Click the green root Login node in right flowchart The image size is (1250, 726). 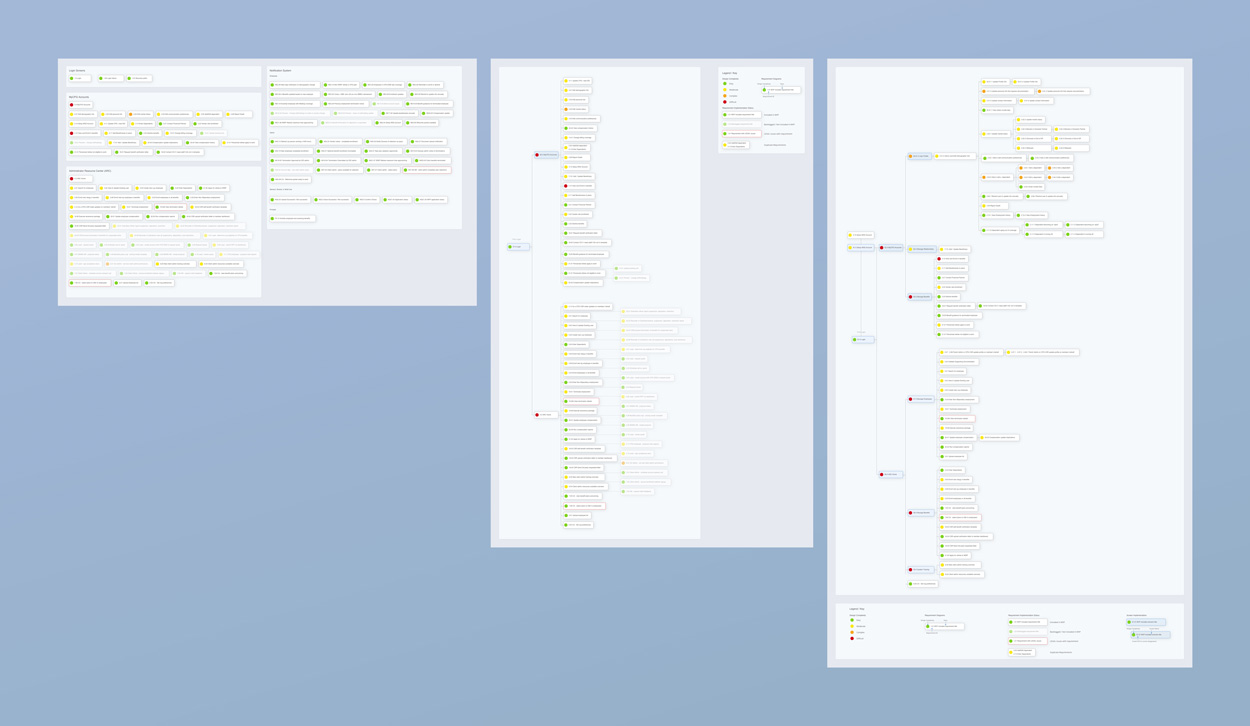(x=862, y=339)
